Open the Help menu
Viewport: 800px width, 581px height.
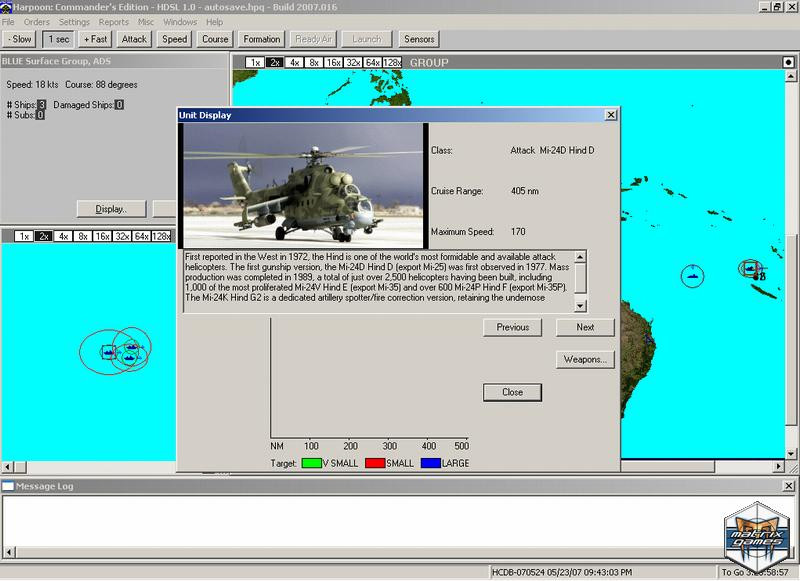214,22
